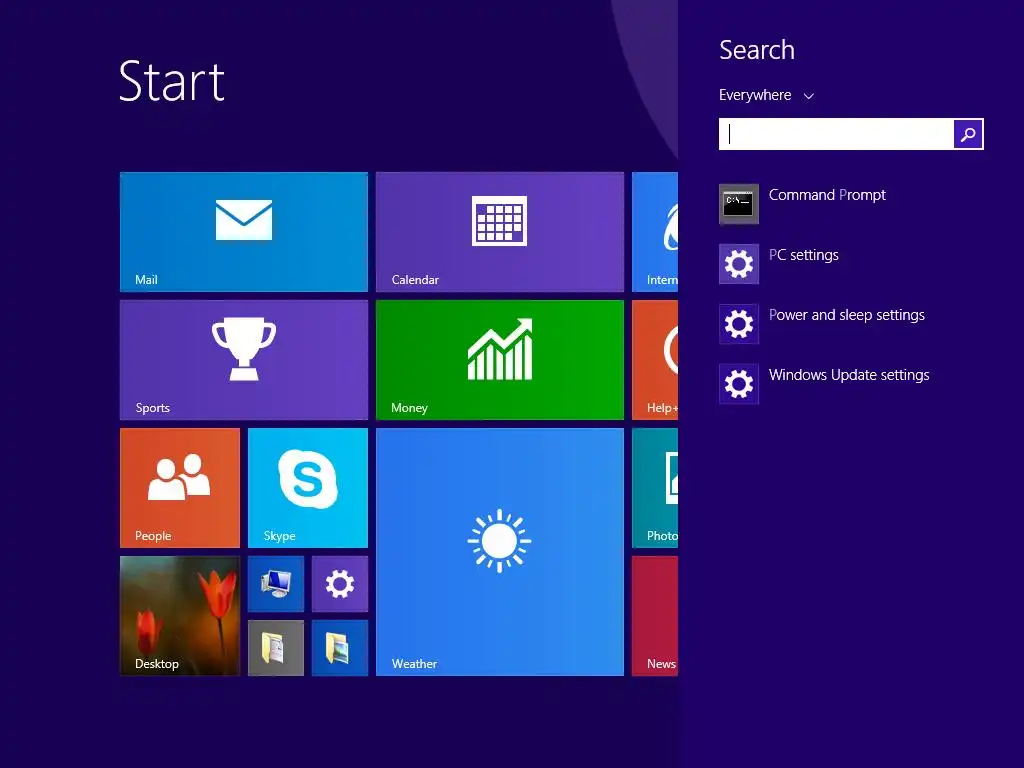Select Command Prompt search suggestion text
This screenshot has width=1024, height=768.
[x=827, y=195]
